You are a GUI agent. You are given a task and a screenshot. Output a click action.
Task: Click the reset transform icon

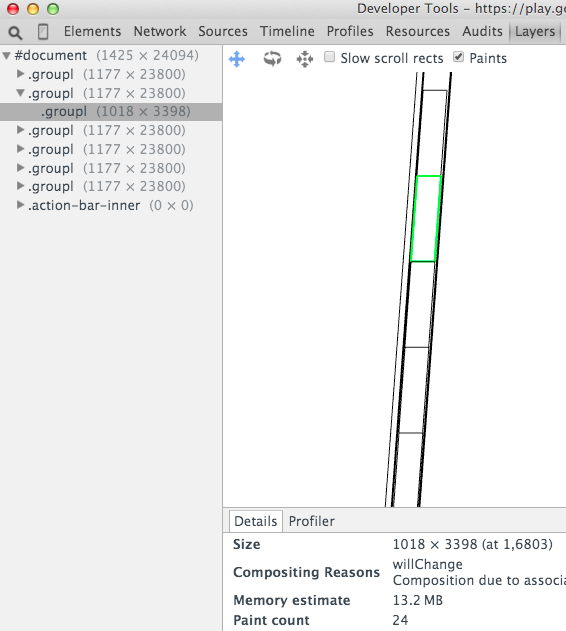305,59
